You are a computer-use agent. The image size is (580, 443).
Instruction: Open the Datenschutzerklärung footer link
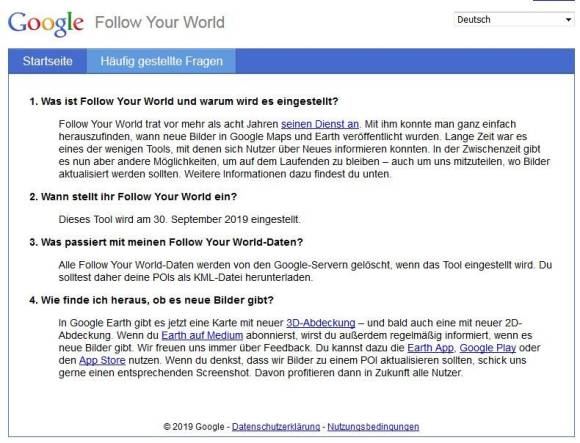(276, 427)
